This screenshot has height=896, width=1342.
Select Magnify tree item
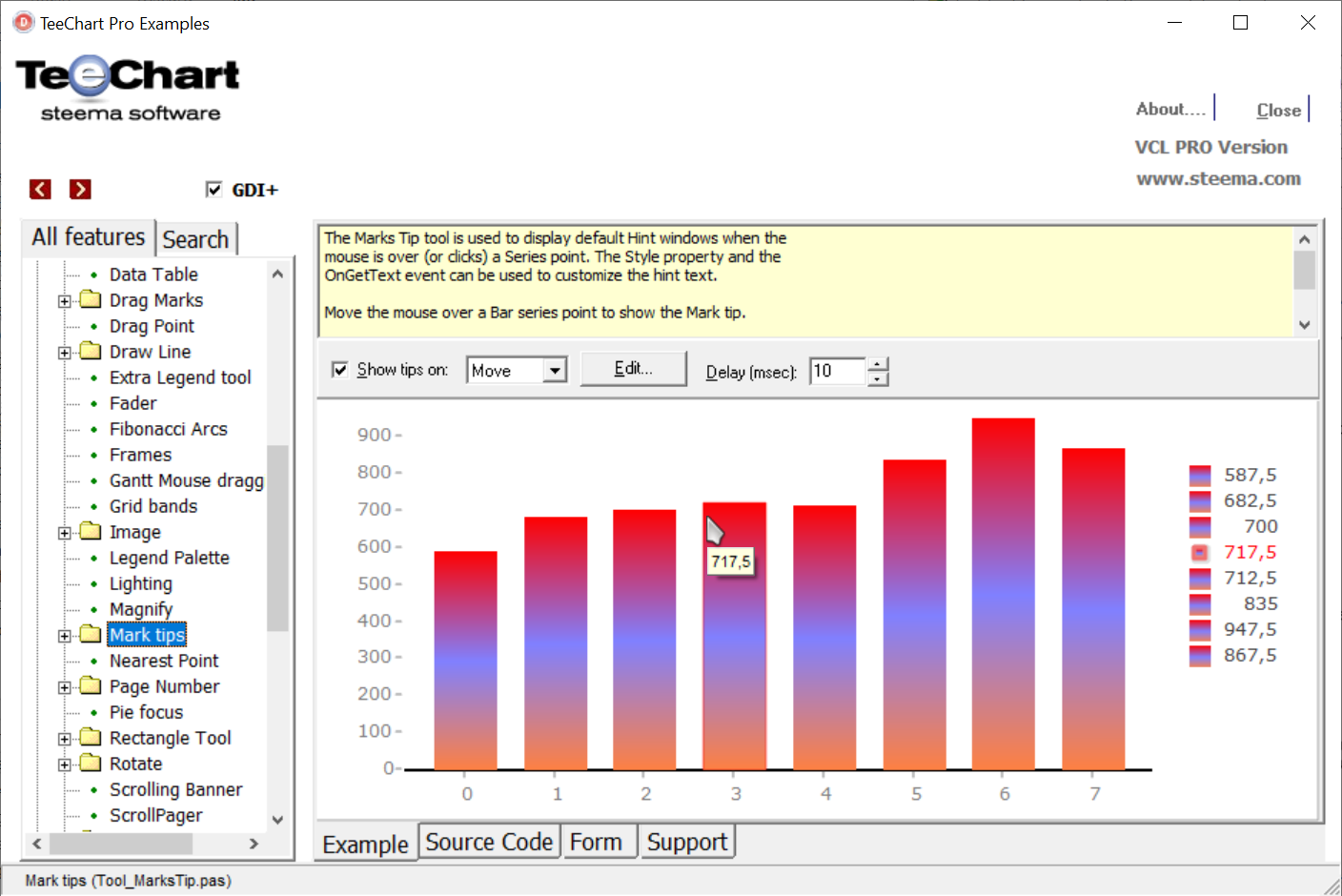point(141,609)
